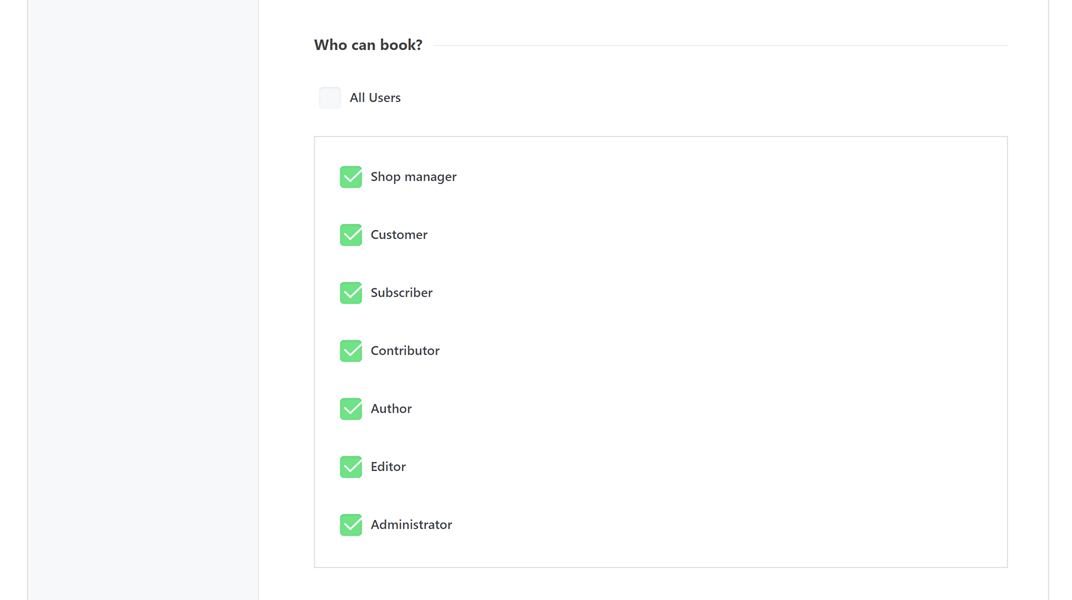This screenshot has height=600, width=1072.
Task: Uncheck the Shop manager checkbox
Action: tap(351, 177)
